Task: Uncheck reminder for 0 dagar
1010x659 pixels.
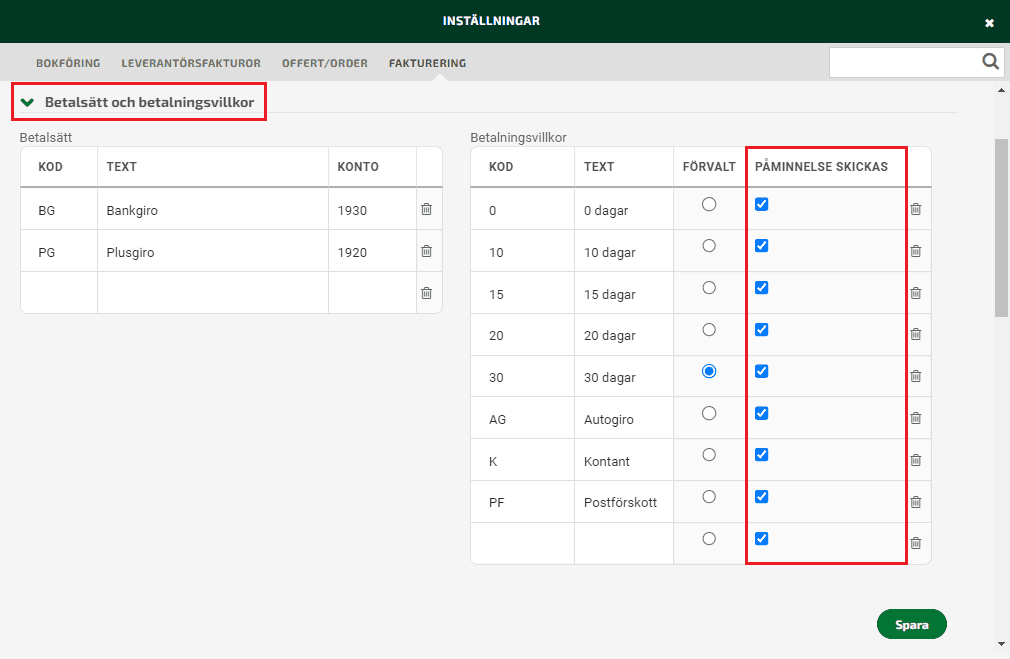Action: [x=761, y=204]
